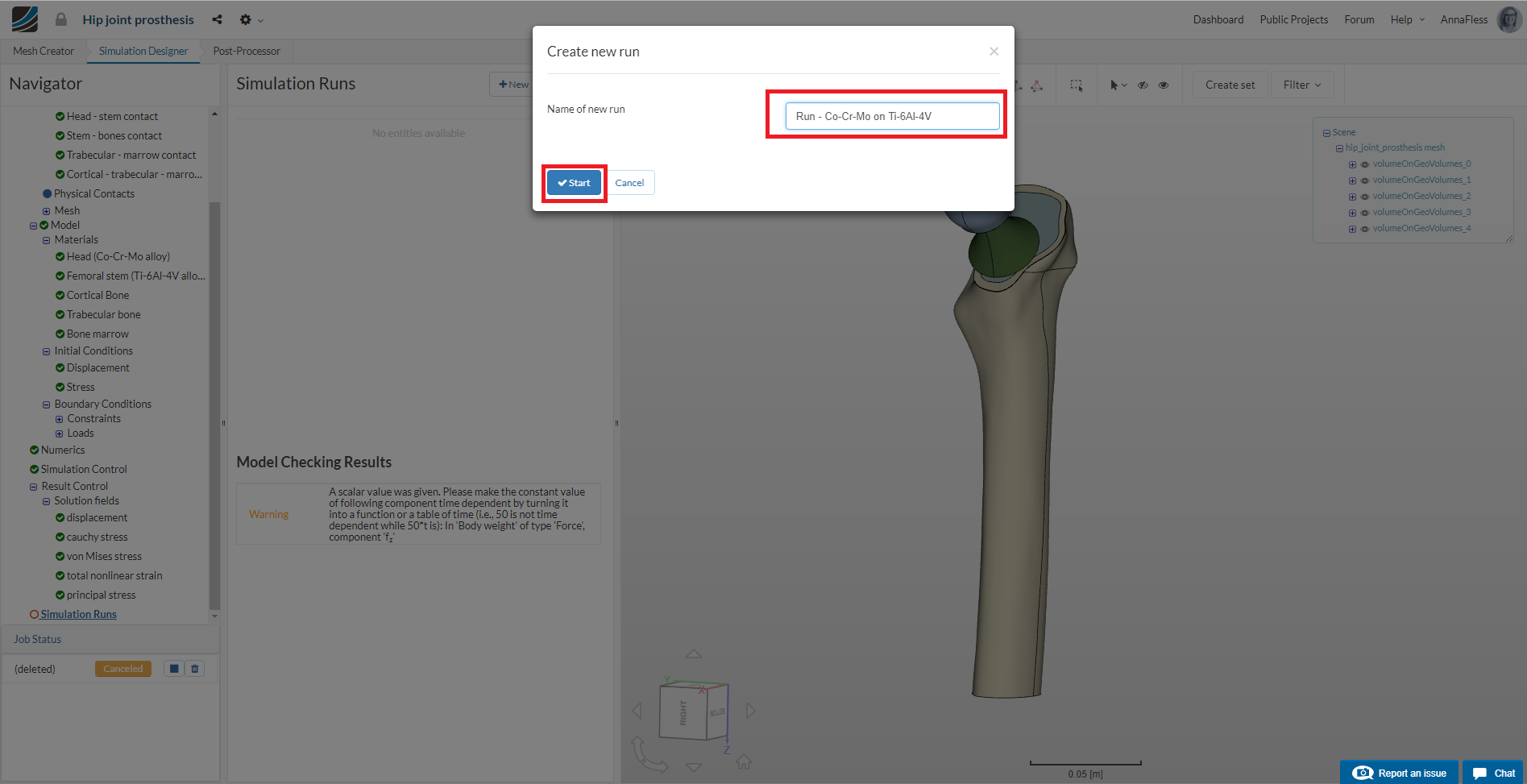Click the downward view arrow below cube

point(693,767)
